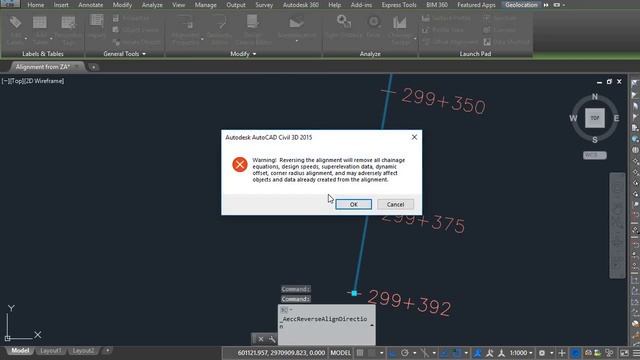640x360 pixels.
Task: Open the Geolocation ribbon tab
Action: click(x=521, y=5)
